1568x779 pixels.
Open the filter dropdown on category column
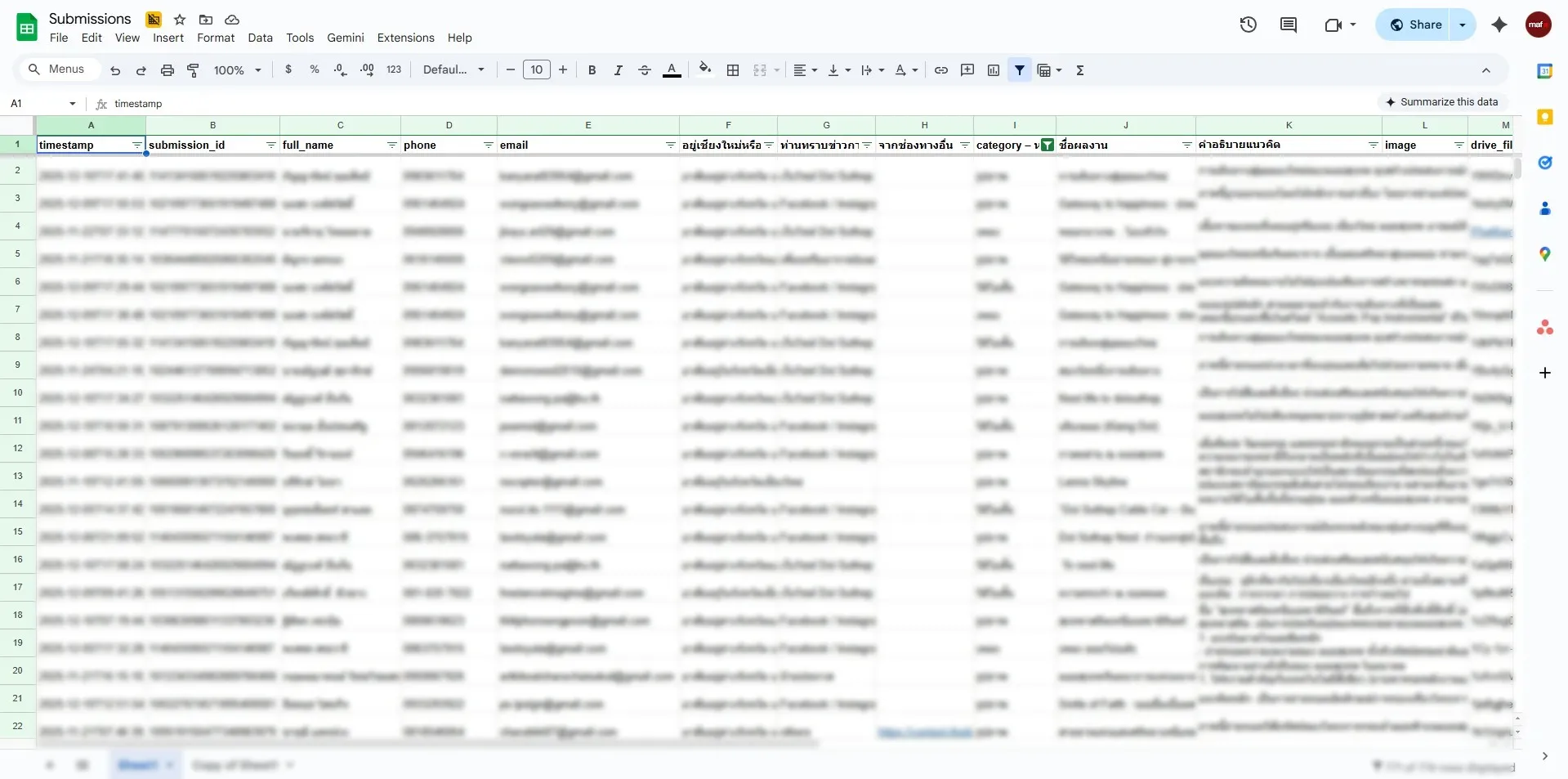click(x=1047, y=146)
